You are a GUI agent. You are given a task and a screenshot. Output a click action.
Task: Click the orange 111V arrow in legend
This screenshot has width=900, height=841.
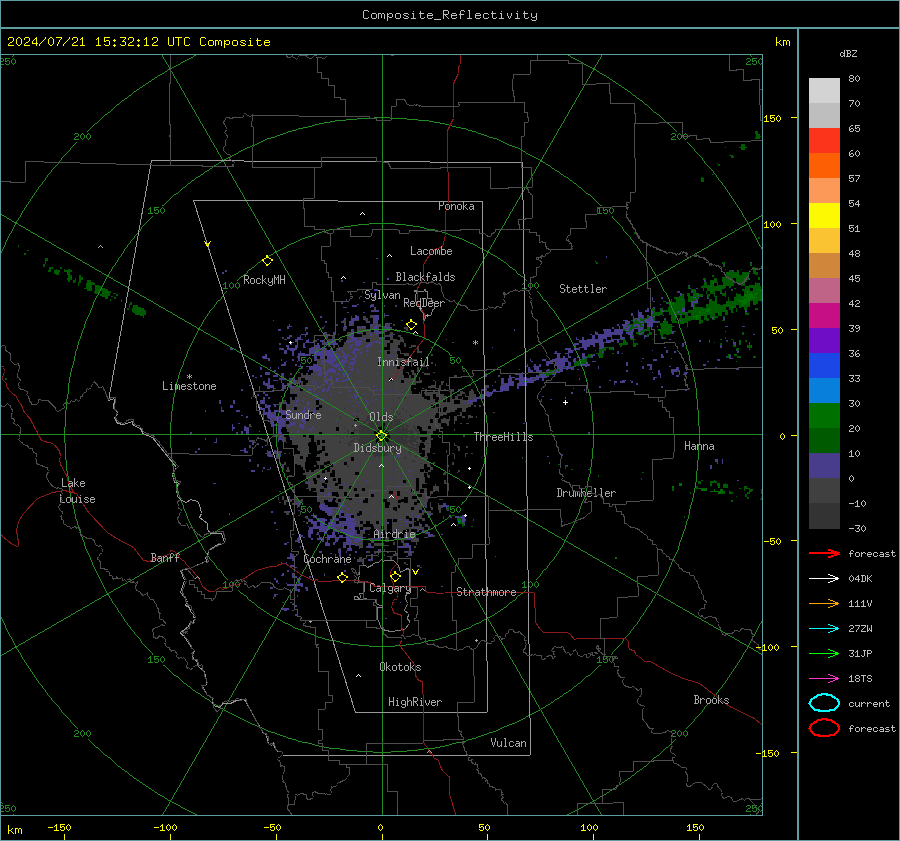pyautogui.click(x=824, y=603)
